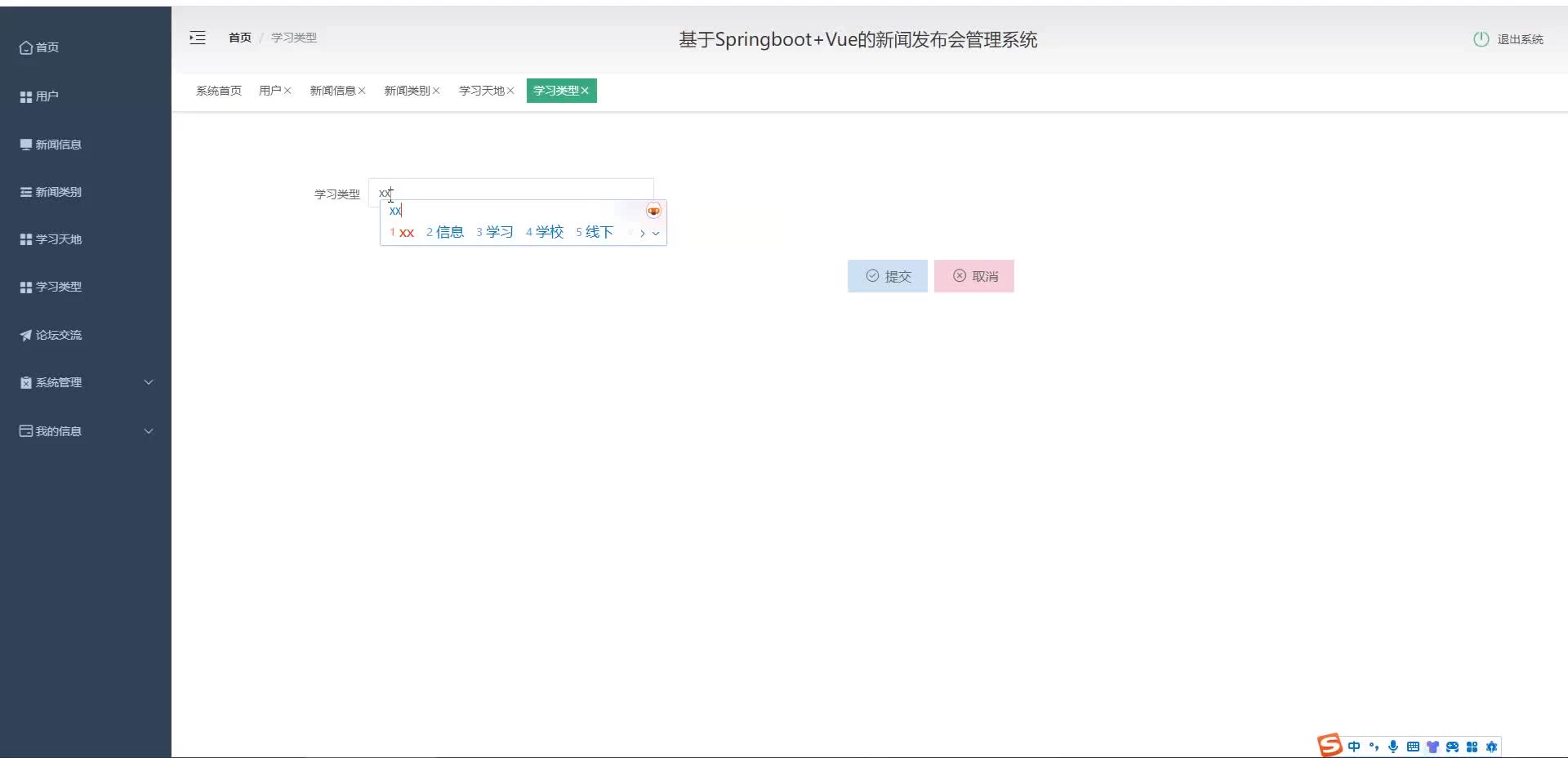Image resolution: width=1568 pixels, height=758 pixels.
Task: Close the 新闻类别 tab
Action: [436, 91]
